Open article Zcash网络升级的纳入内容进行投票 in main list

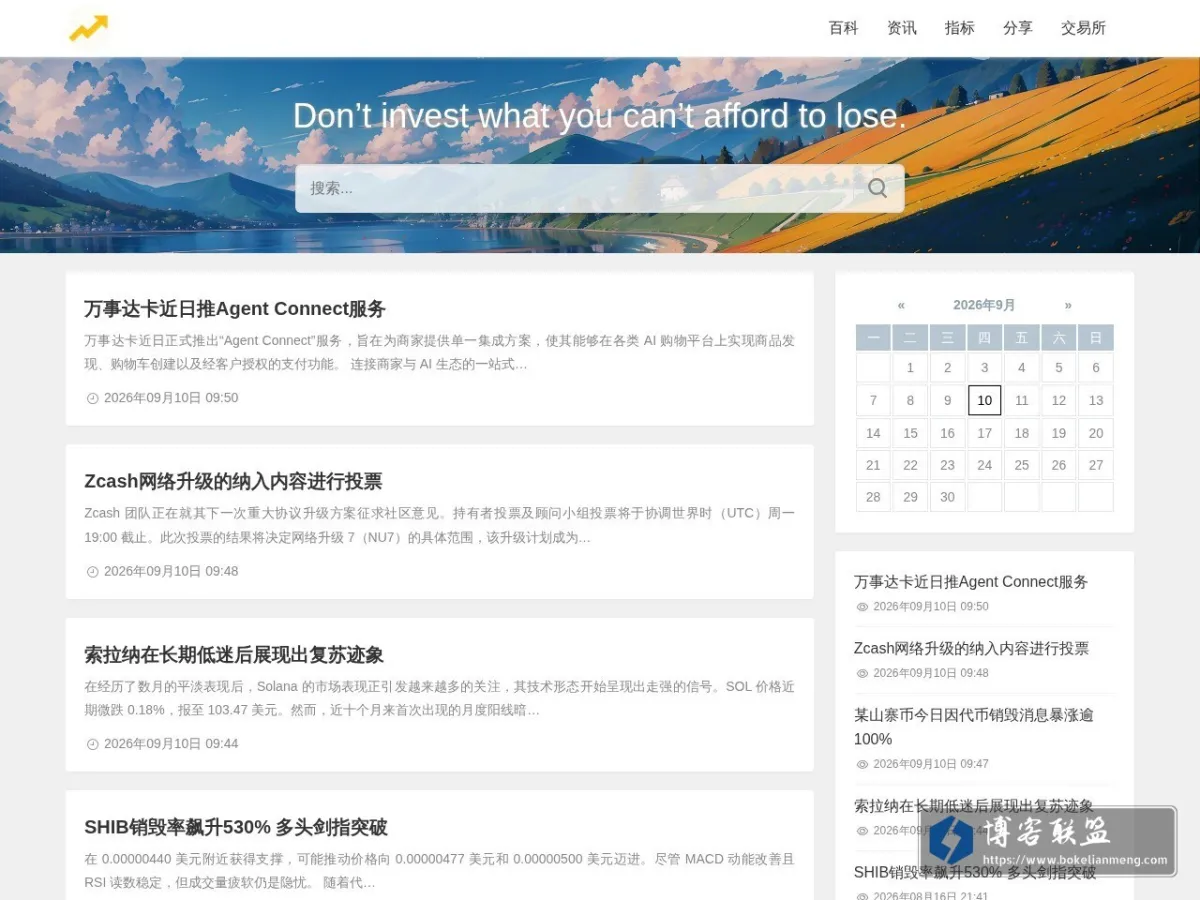pos(233,481)
